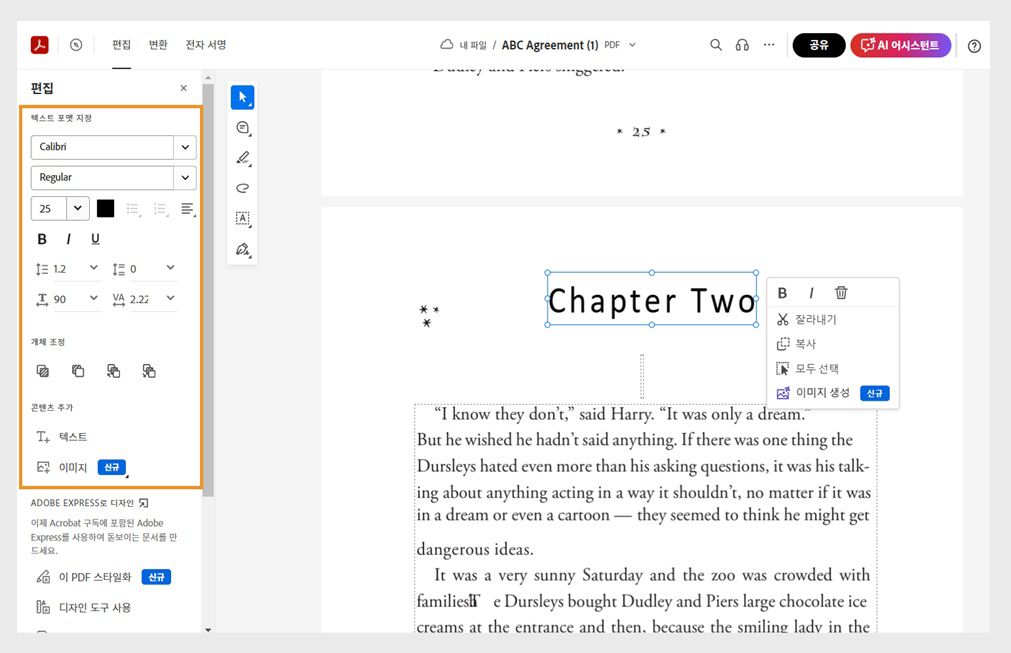Click the second object arrange icon
Viewport: 1011px width, 653px height.
[78, 371]
